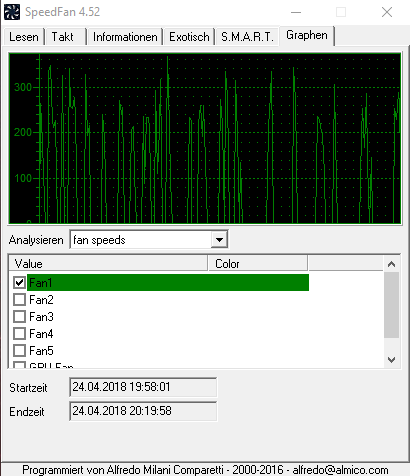Screen dimensions: 410x476
Task: Click the alfredo@almico.com footer text
Action: (340, 470)
